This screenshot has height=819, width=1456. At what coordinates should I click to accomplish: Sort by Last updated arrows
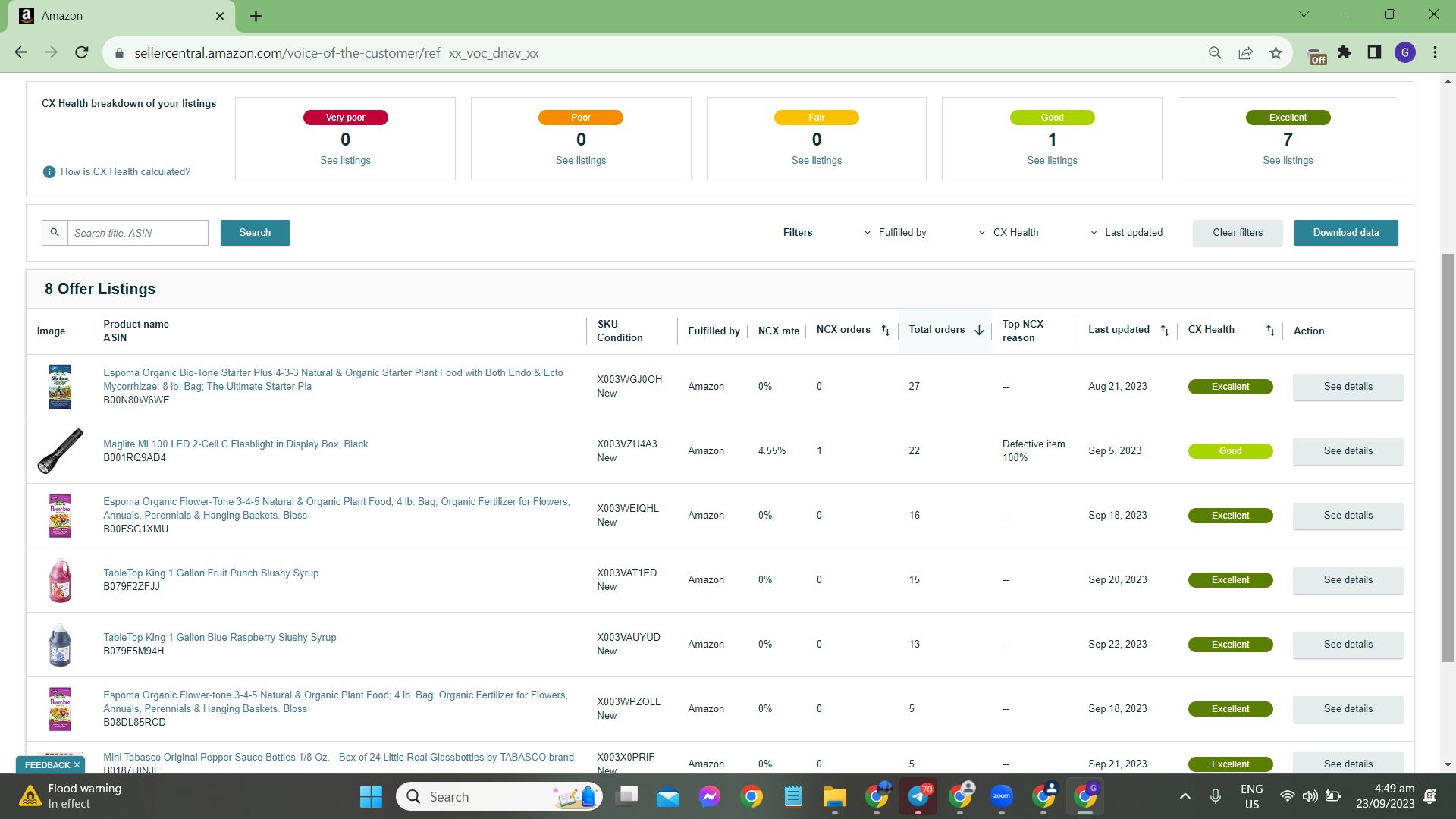1165,331
